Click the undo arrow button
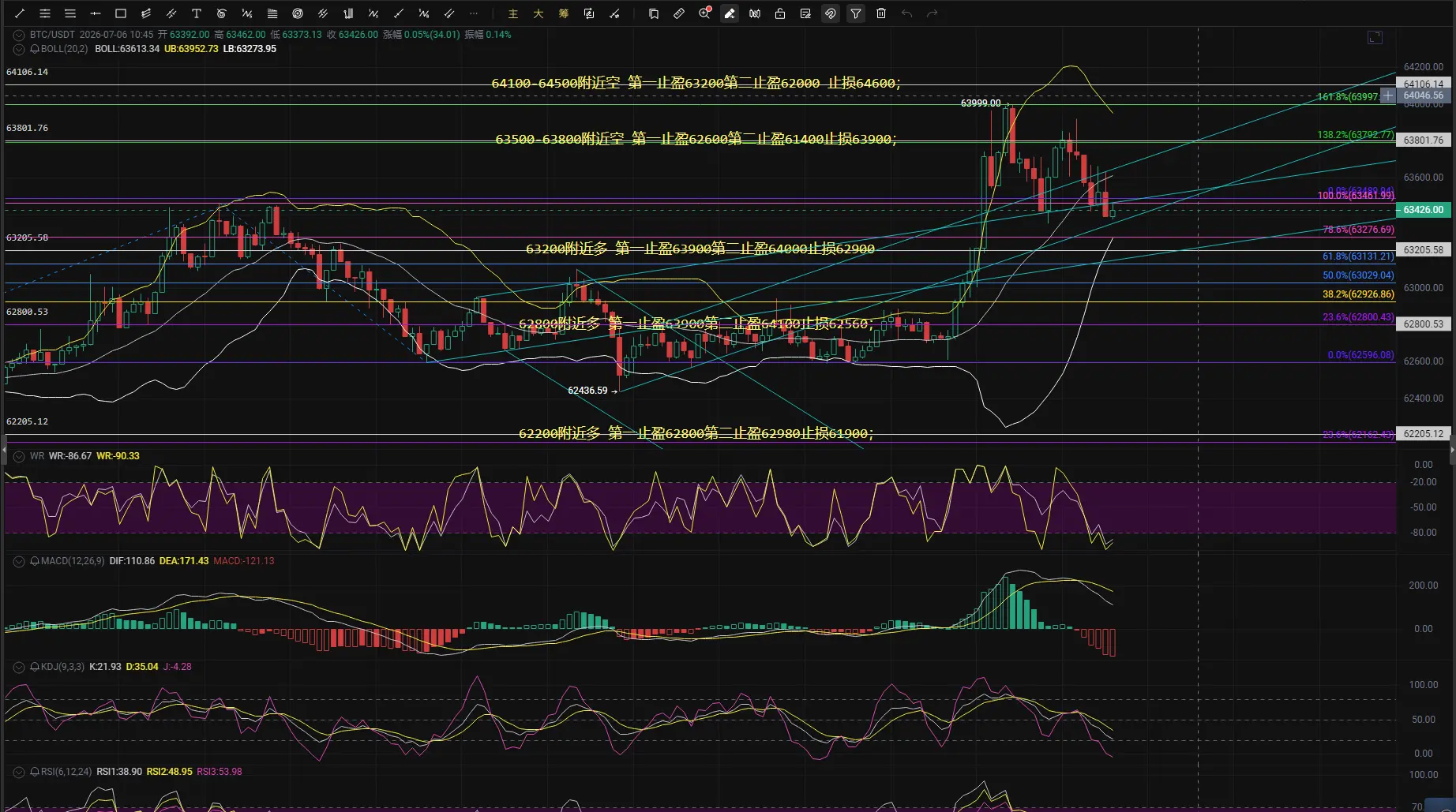This screenshot has height=812, width=1456. (x=906, y=13)
